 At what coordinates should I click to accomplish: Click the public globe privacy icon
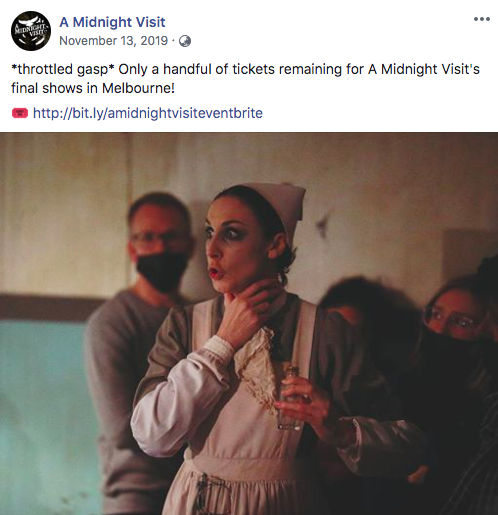pyautogui.click(x=185, y=41)
